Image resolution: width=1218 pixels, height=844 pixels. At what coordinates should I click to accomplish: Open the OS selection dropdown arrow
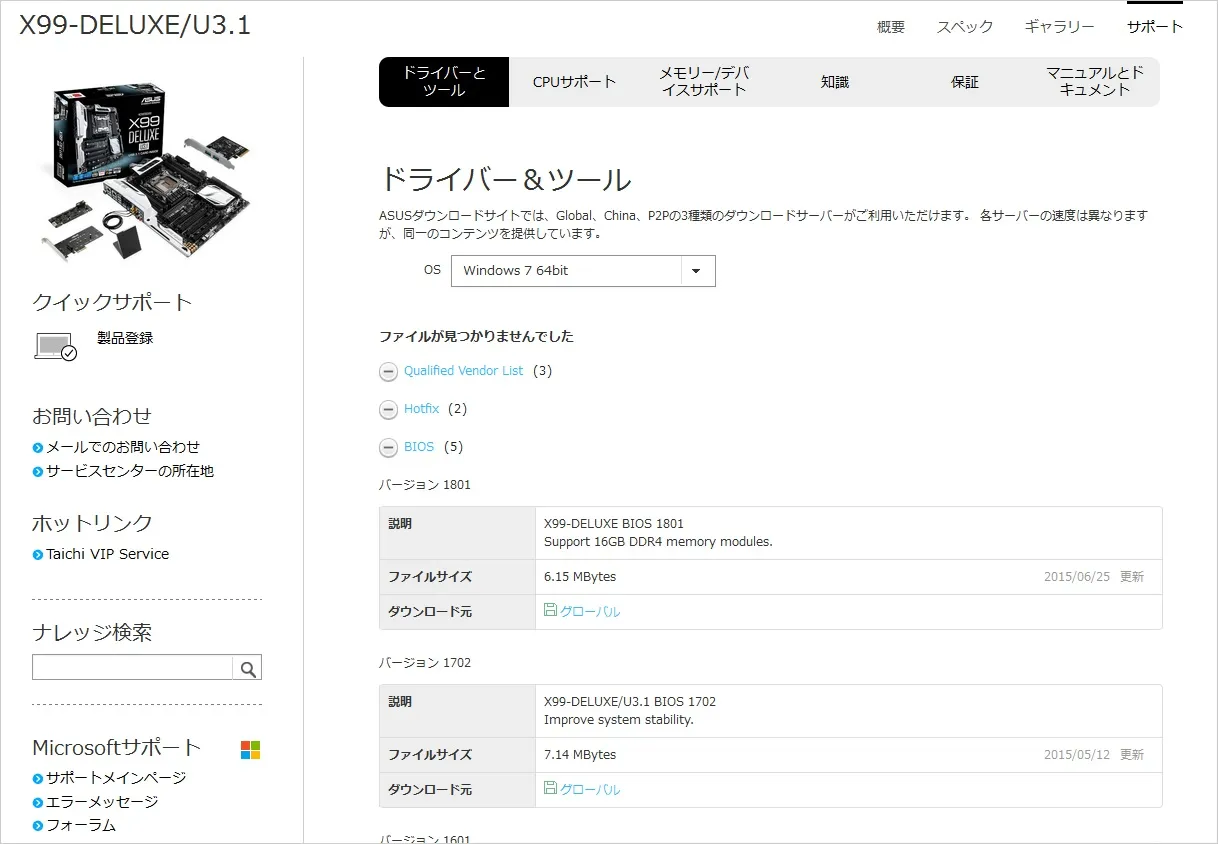tap(697, 271)
